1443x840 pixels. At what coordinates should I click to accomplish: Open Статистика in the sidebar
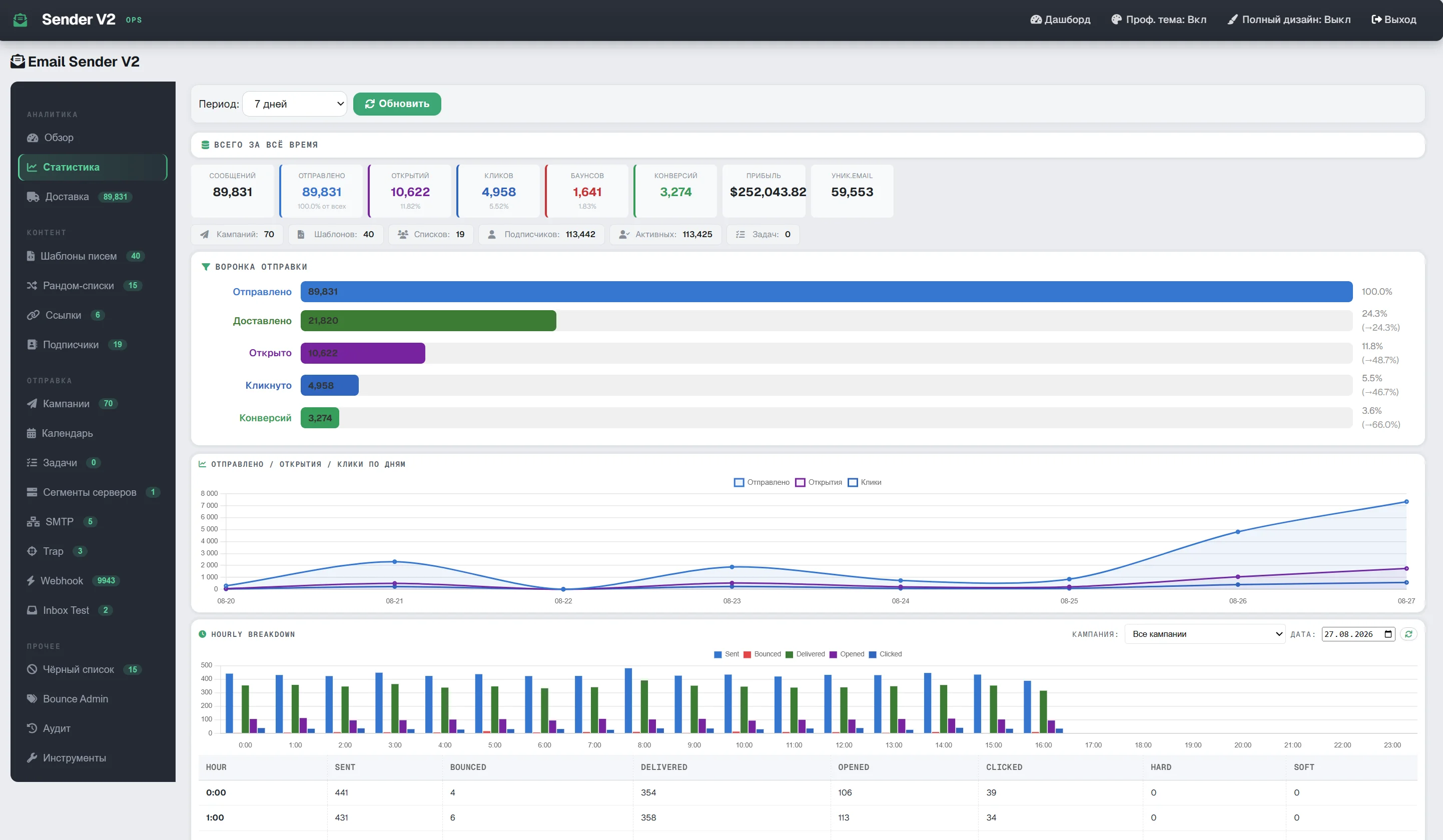point(93,167)
